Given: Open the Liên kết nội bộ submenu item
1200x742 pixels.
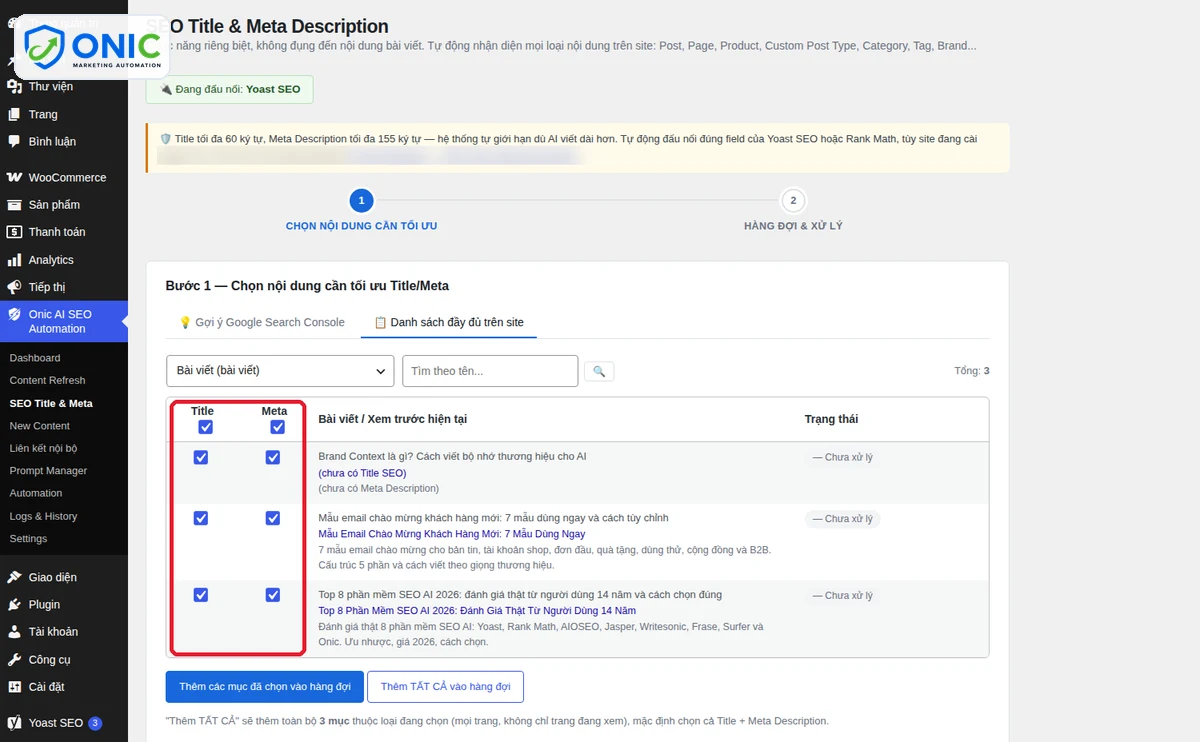Looking at the screenshot, I should point(43,448).
